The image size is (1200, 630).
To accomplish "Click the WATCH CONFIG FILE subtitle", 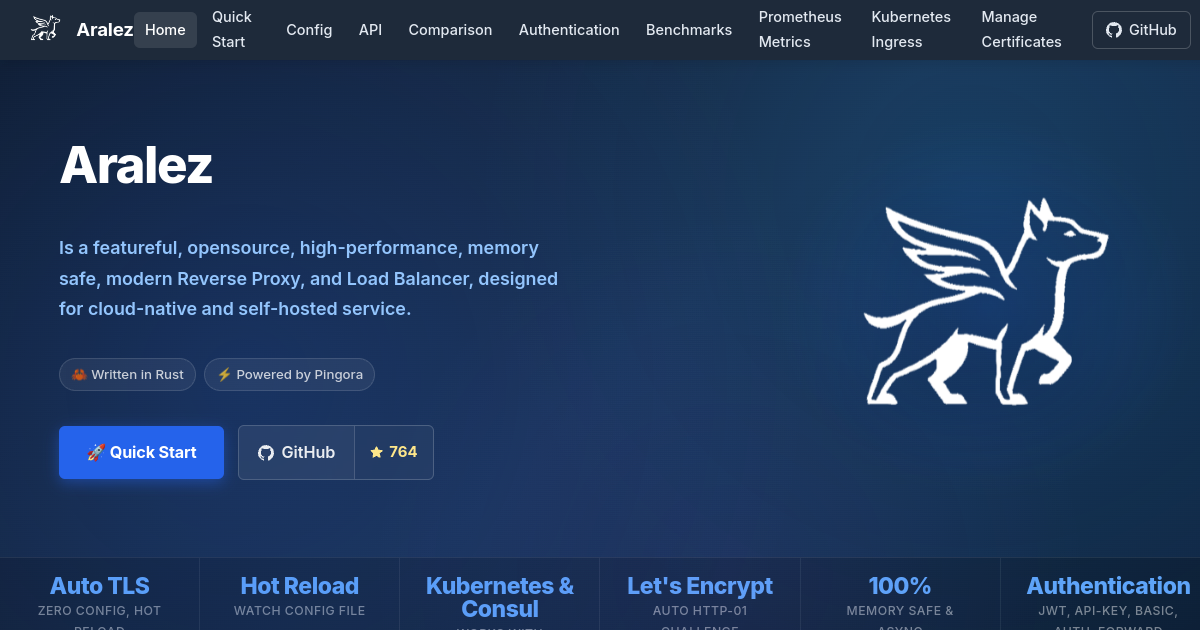I will pyautogui.click(x=300, y=610).
